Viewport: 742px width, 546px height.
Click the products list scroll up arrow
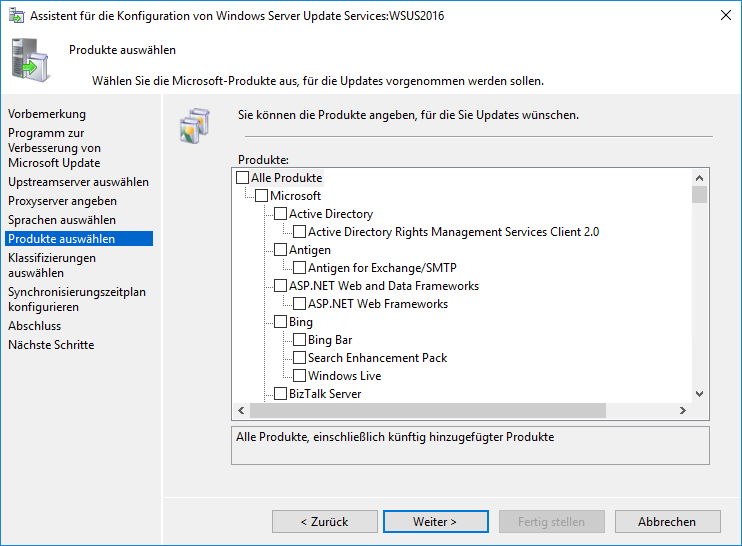pyautogui.click(x=699, y=178)
